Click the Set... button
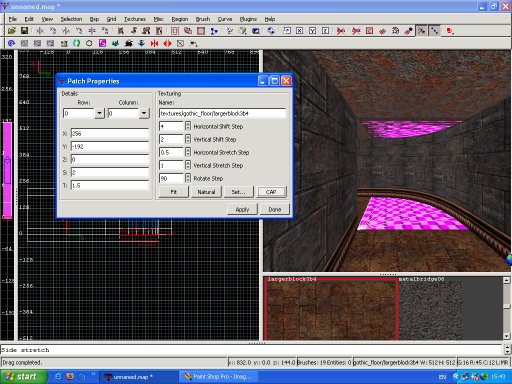 click(x=238, y=192)
